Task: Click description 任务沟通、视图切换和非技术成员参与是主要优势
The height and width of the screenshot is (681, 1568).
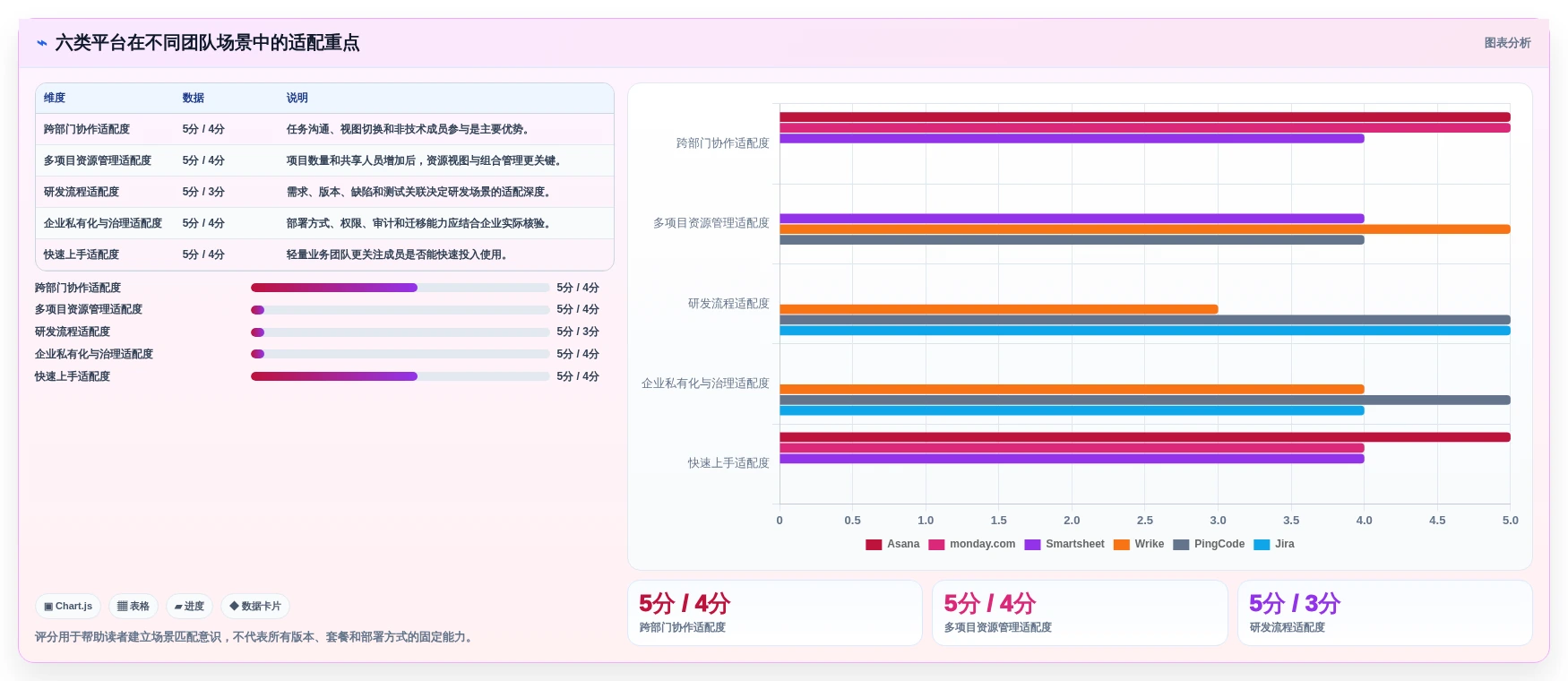Action: pyautogui.click(x=408, y=129)
